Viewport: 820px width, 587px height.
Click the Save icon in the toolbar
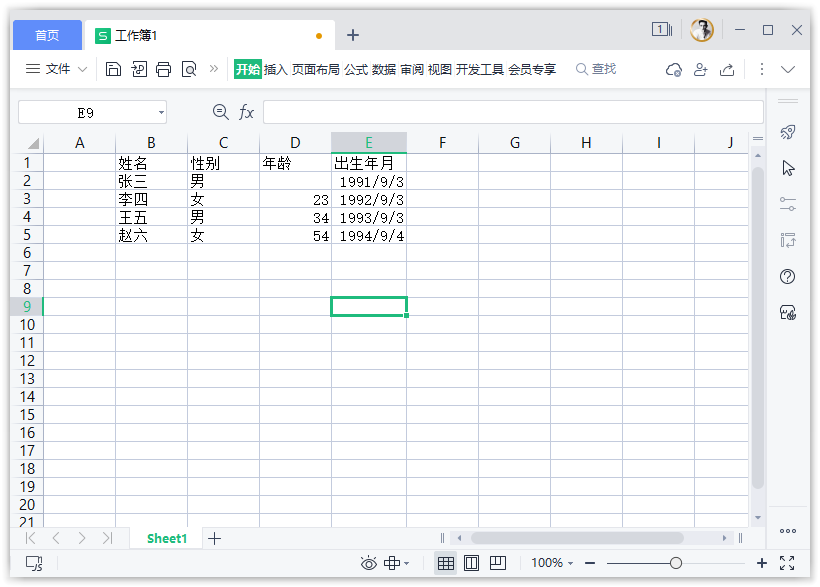tap(113, 69)
